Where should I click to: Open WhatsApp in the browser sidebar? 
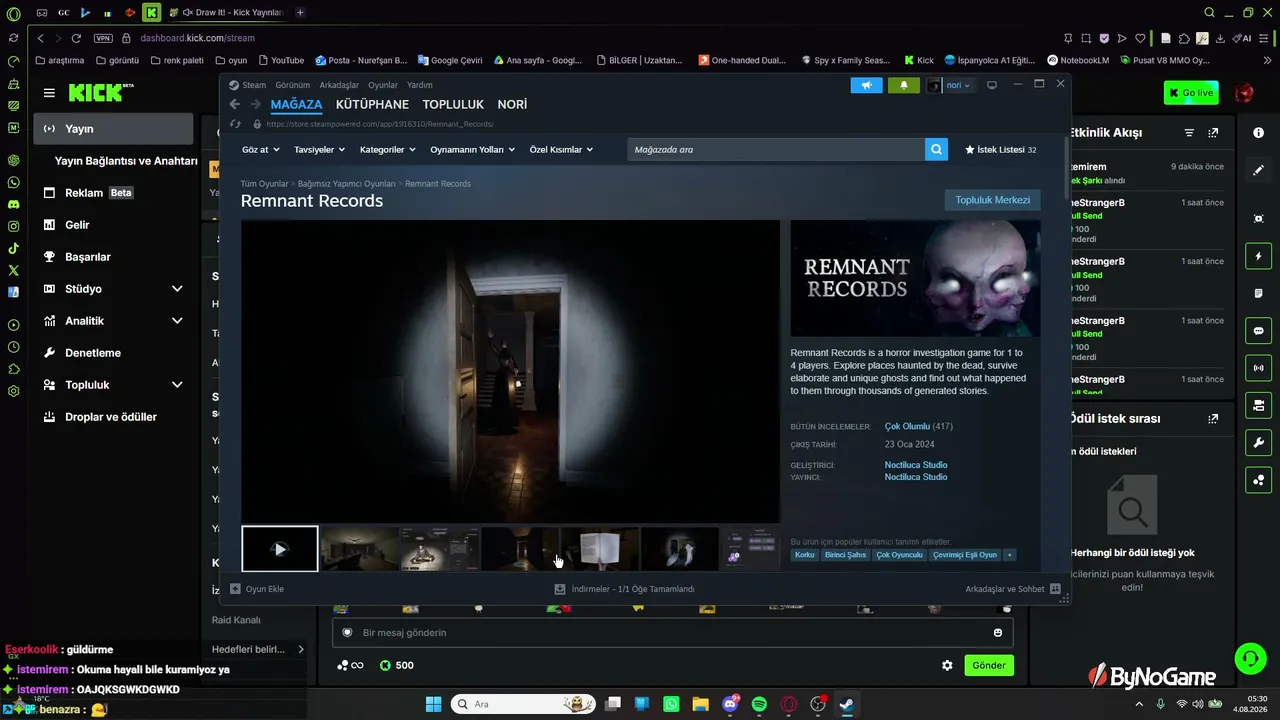point(13,182)
